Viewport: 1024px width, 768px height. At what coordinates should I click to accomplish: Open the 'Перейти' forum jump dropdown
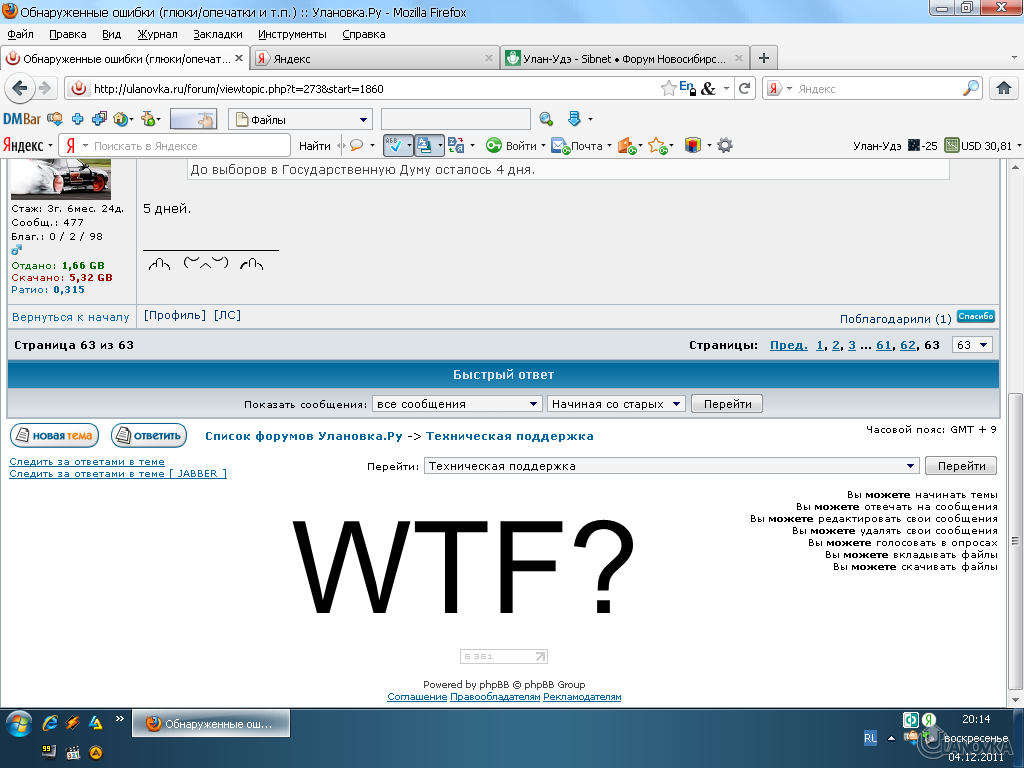pos(670,465)
